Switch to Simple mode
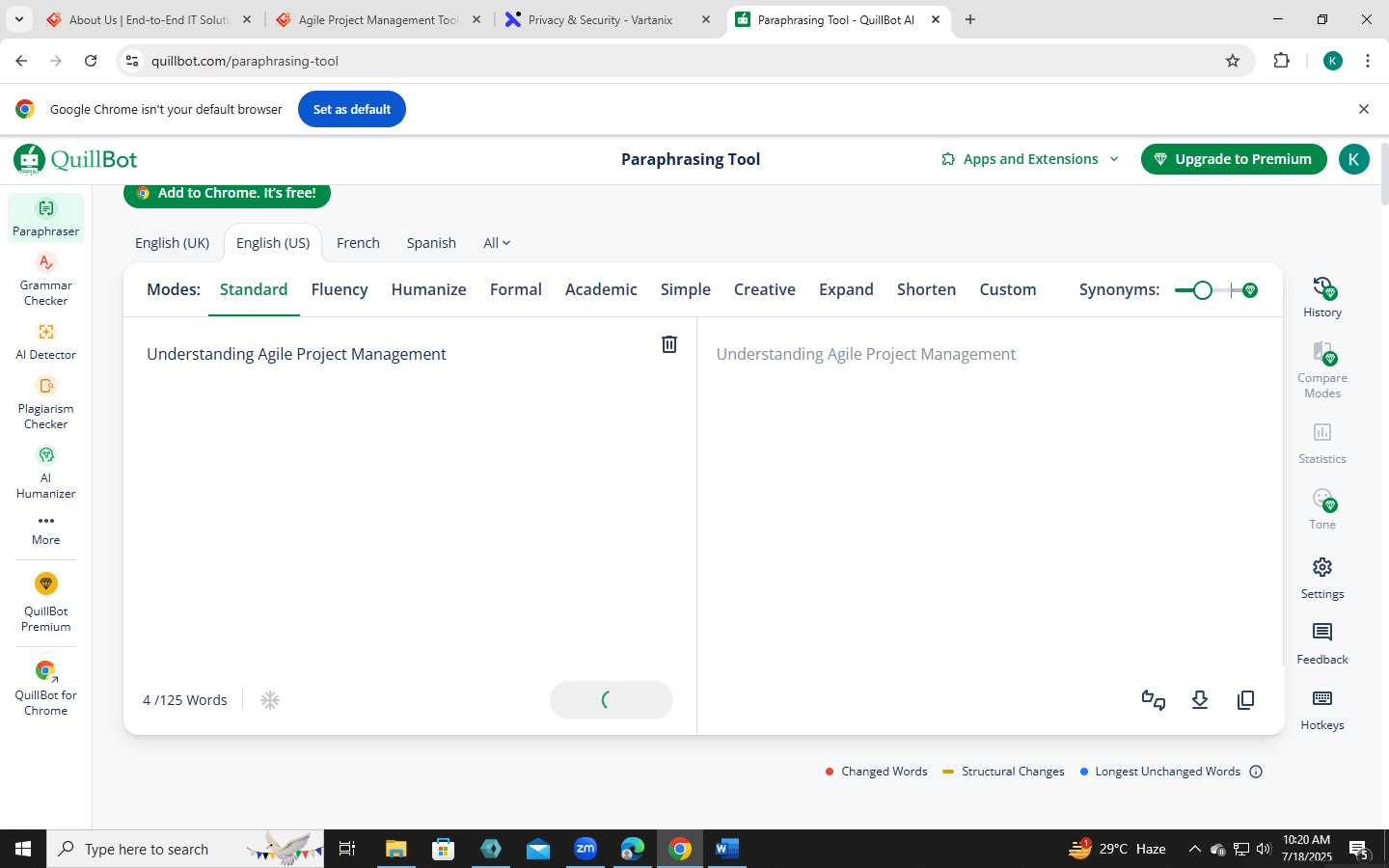1389x868 pixels. 686,289
